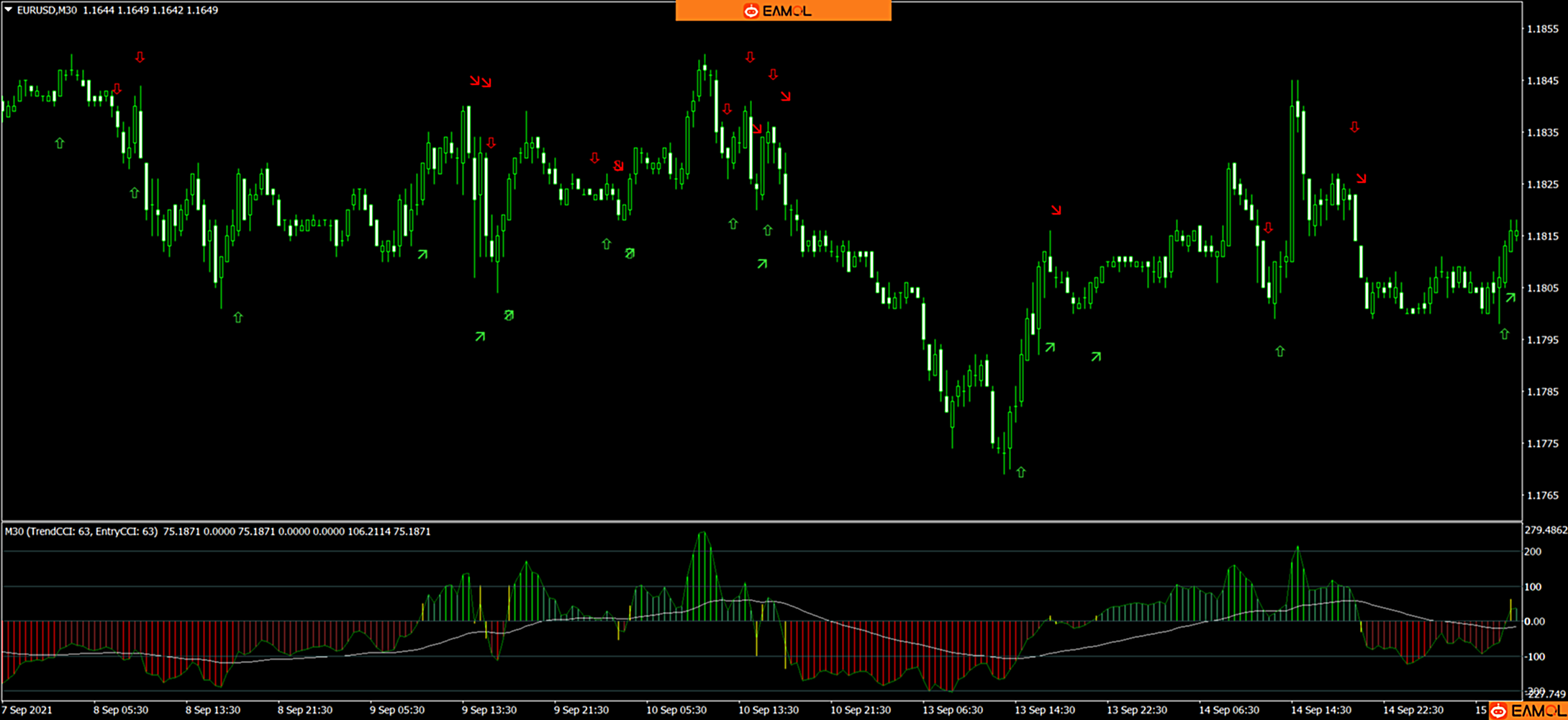
Task: Click the orange EAMOL banner at top
Action: point(783,11)
